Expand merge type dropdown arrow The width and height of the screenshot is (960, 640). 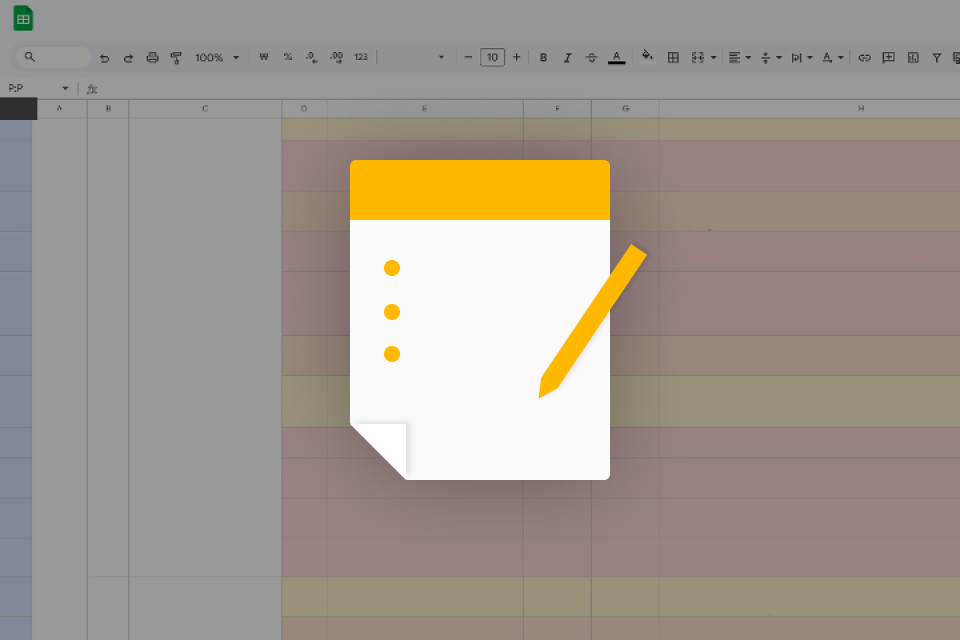[713, 58]
